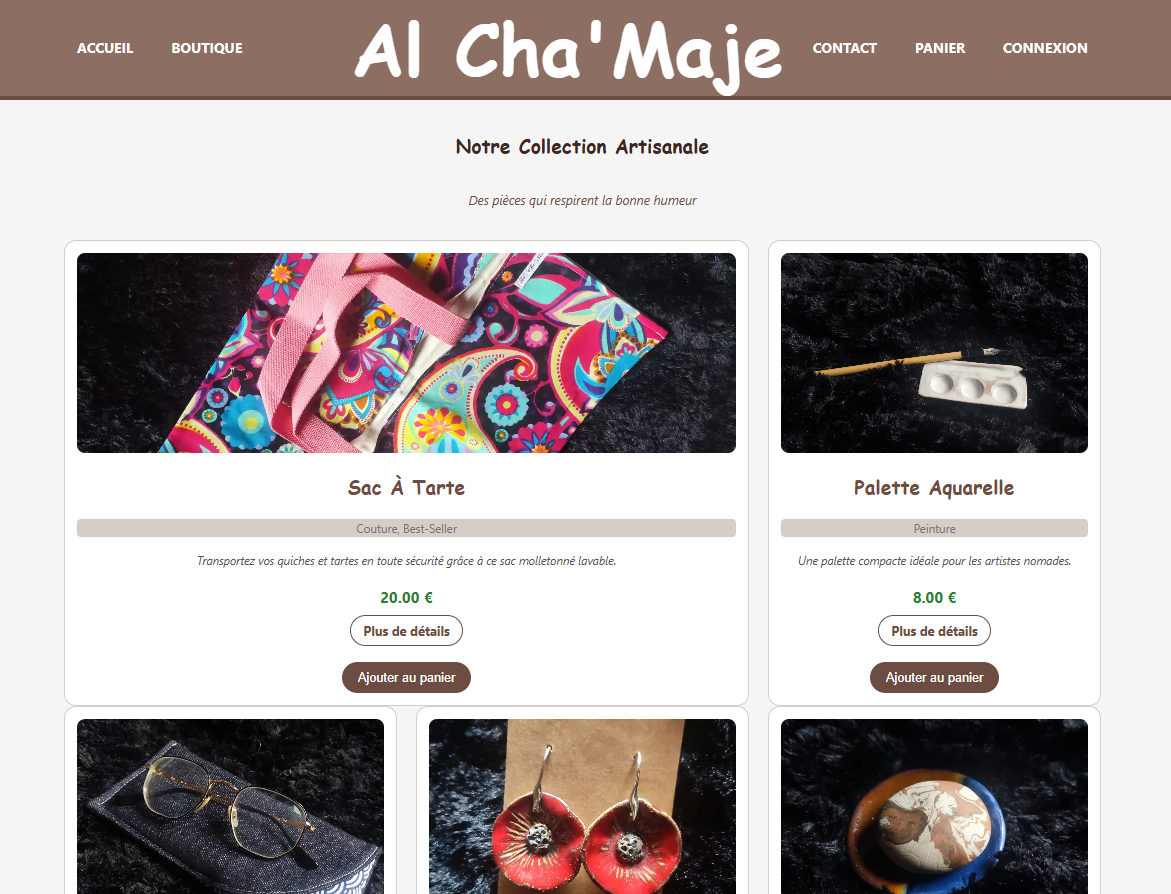
Task: Click the Notre Collection Artisanale heading
Action: coord(583,146)
